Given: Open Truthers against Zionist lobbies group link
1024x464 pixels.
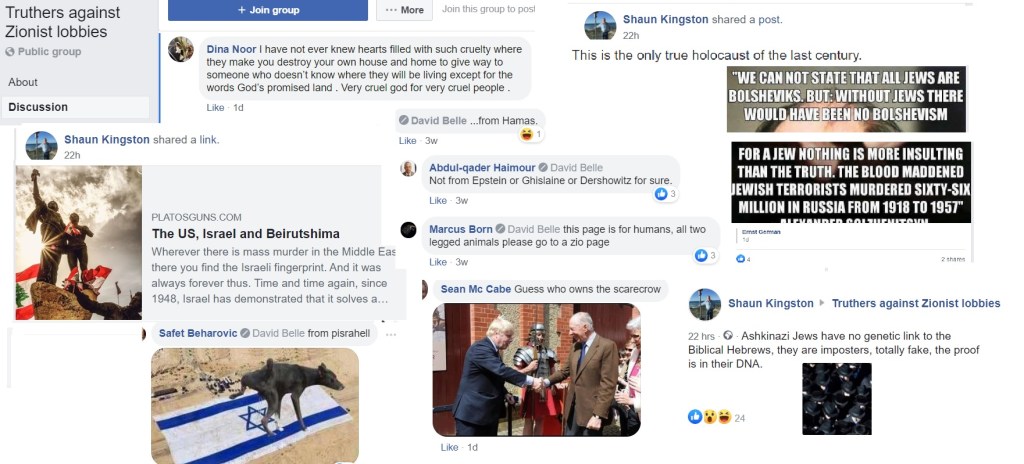Looking at the screenshot, I should (916, 303).
